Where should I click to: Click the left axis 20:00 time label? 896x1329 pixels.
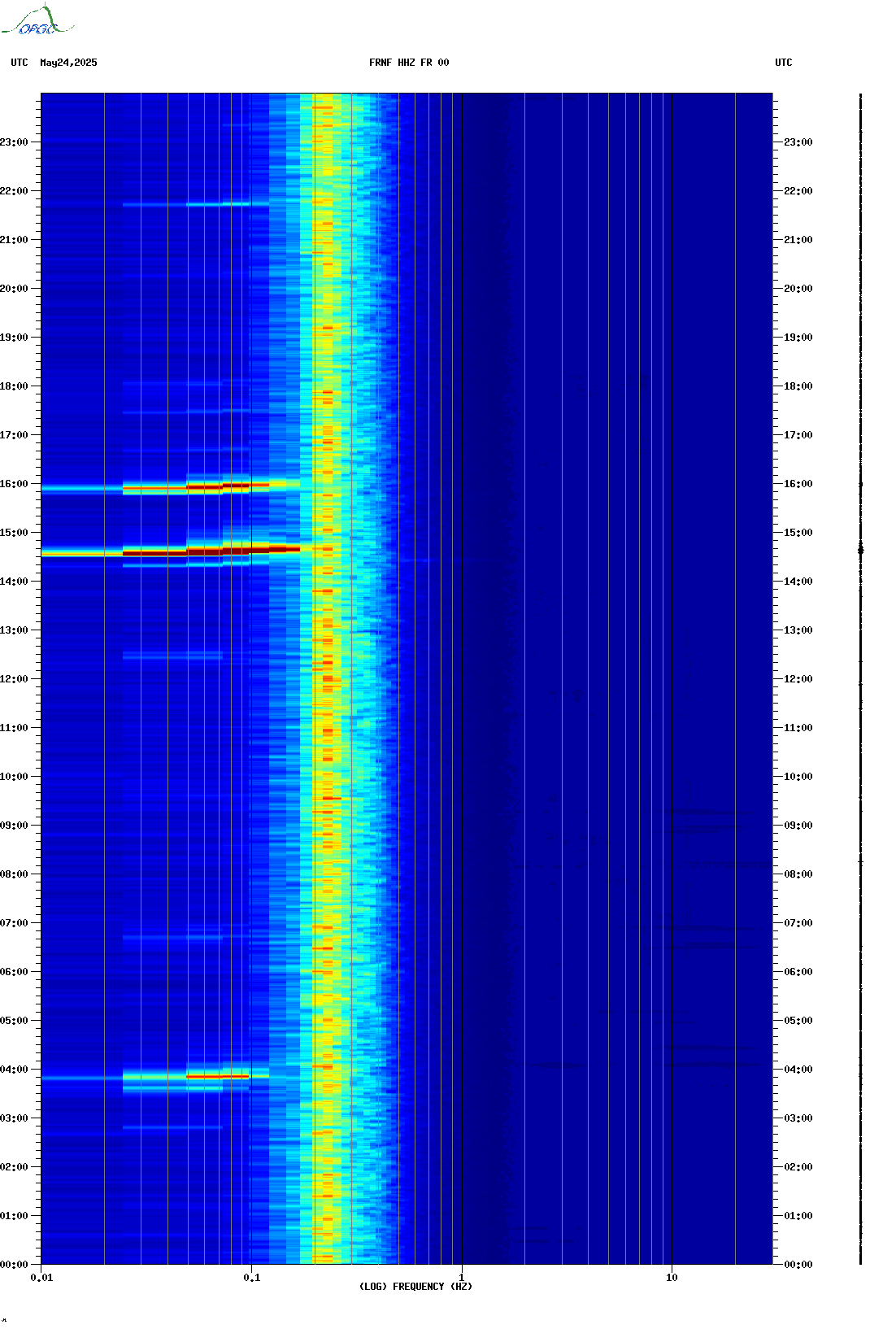pos(14,289)
